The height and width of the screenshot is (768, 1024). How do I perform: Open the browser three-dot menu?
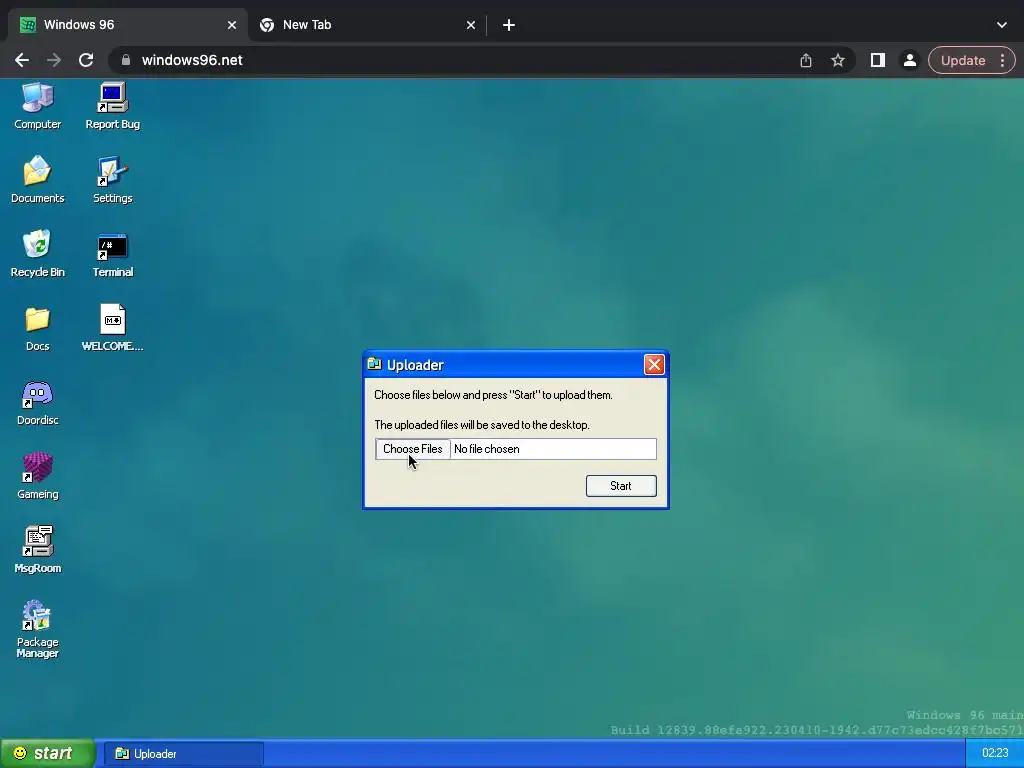(1002, 60)
